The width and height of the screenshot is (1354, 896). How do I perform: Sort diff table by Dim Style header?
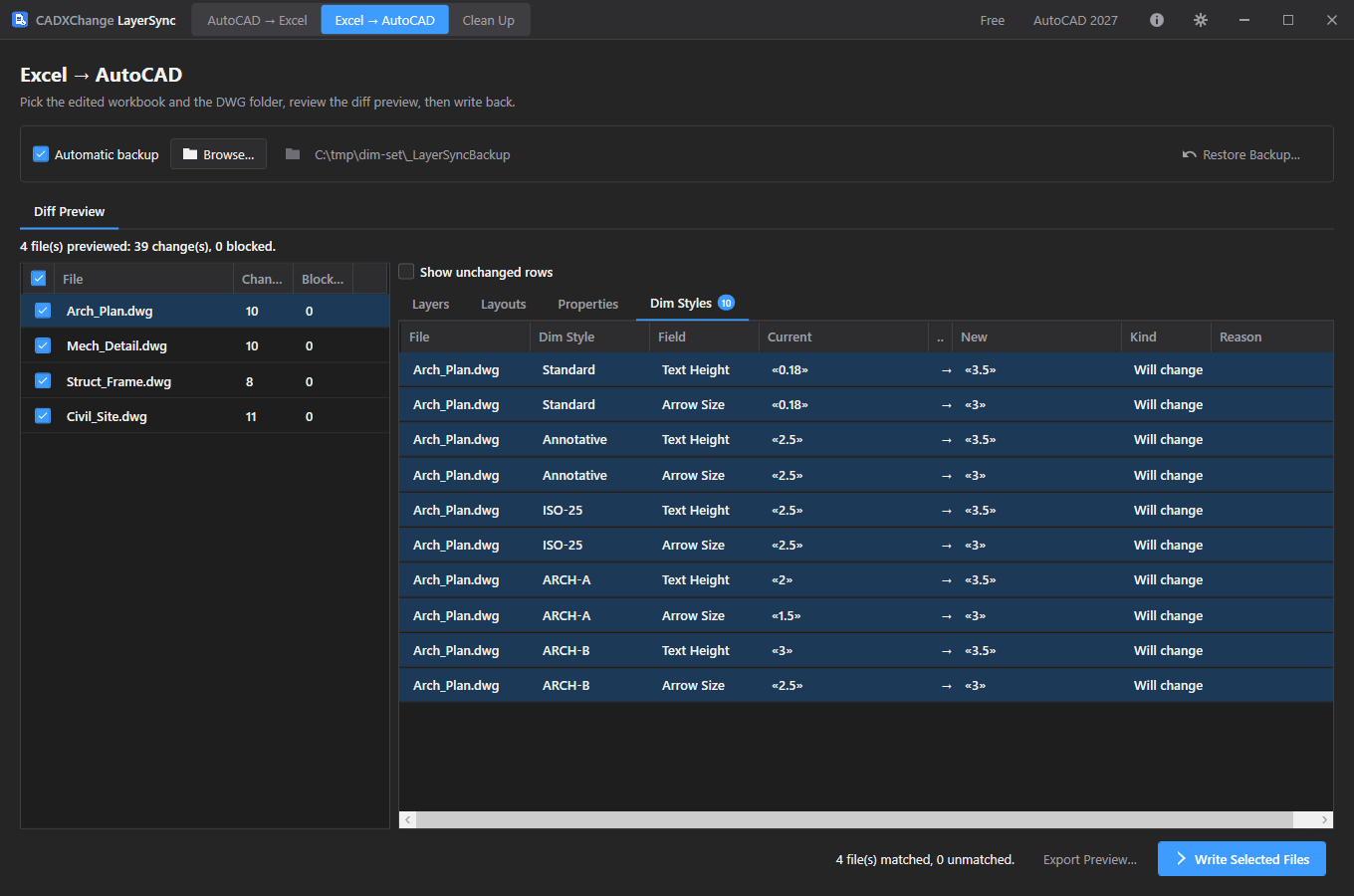coord(589,337)
